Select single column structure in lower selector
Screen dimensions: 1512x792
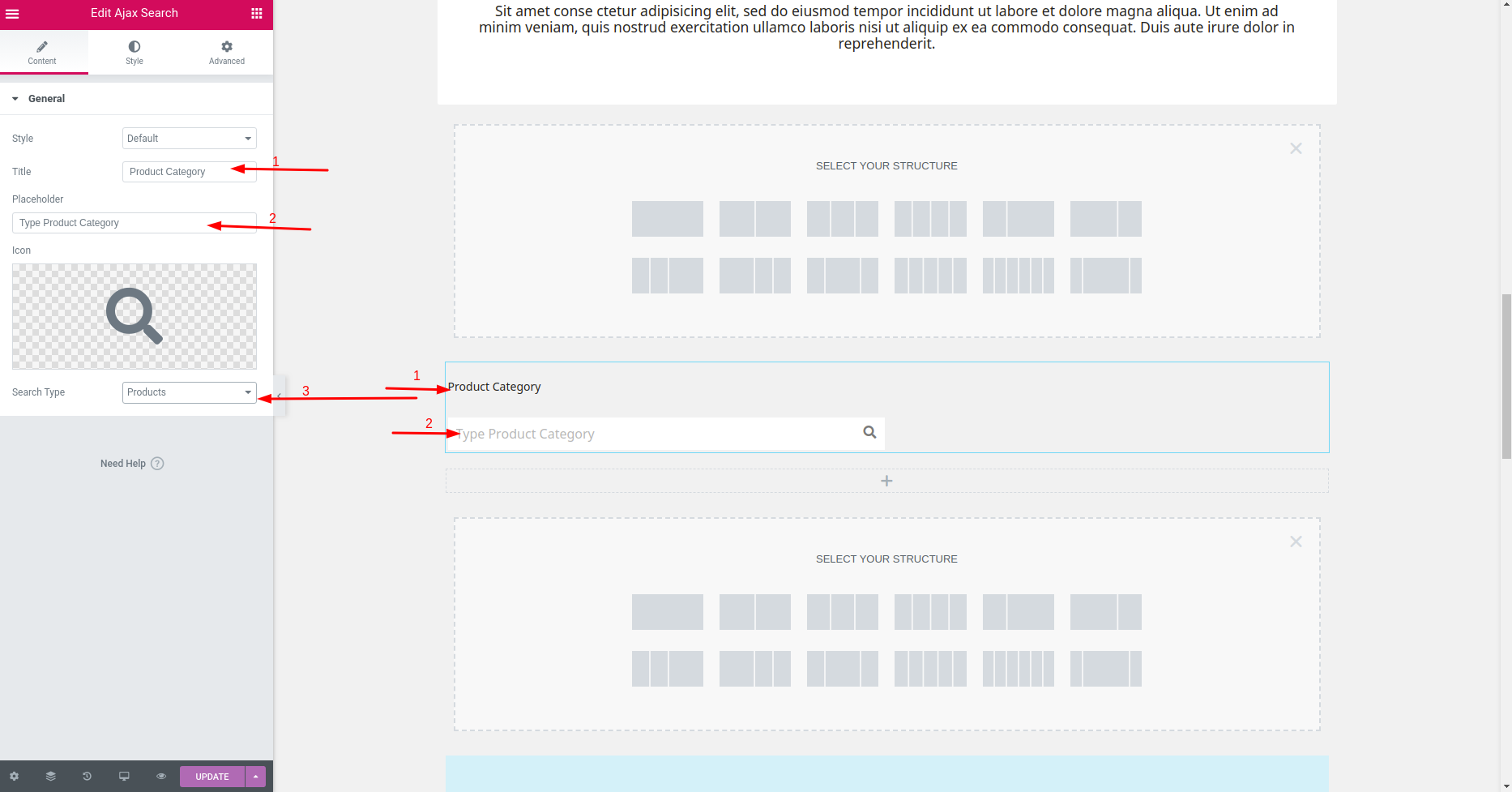coord(668,612)
